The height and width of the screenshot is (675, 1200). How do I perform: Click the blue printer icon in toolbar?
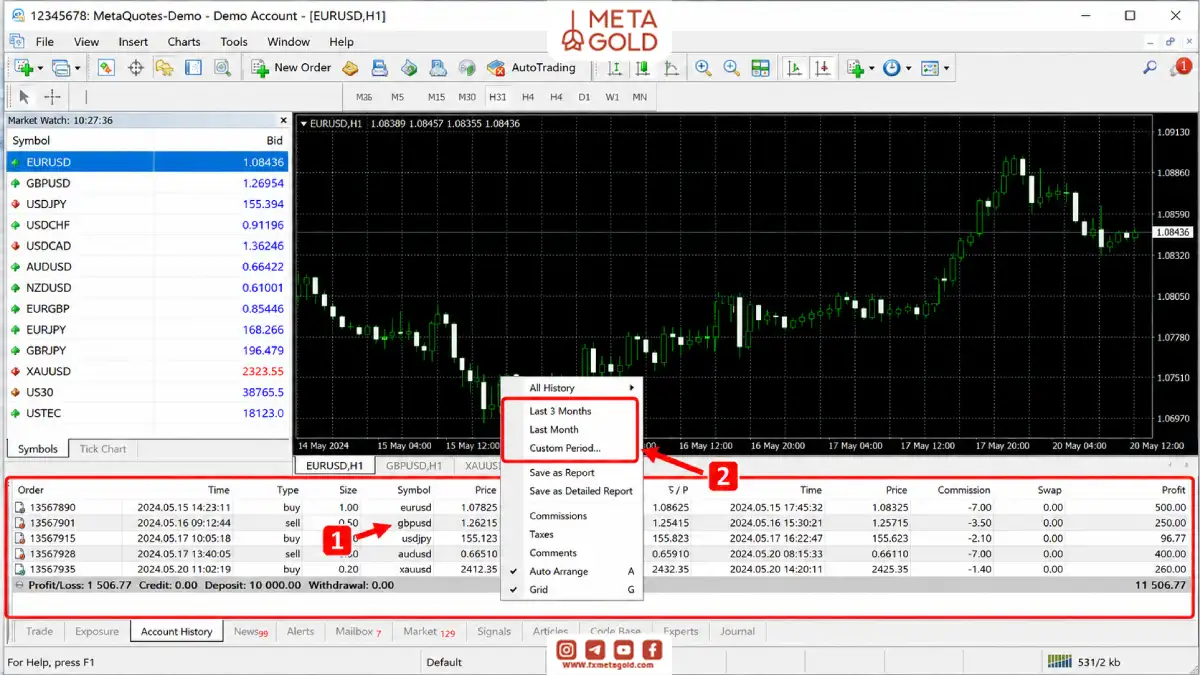[x=380, y=68]
